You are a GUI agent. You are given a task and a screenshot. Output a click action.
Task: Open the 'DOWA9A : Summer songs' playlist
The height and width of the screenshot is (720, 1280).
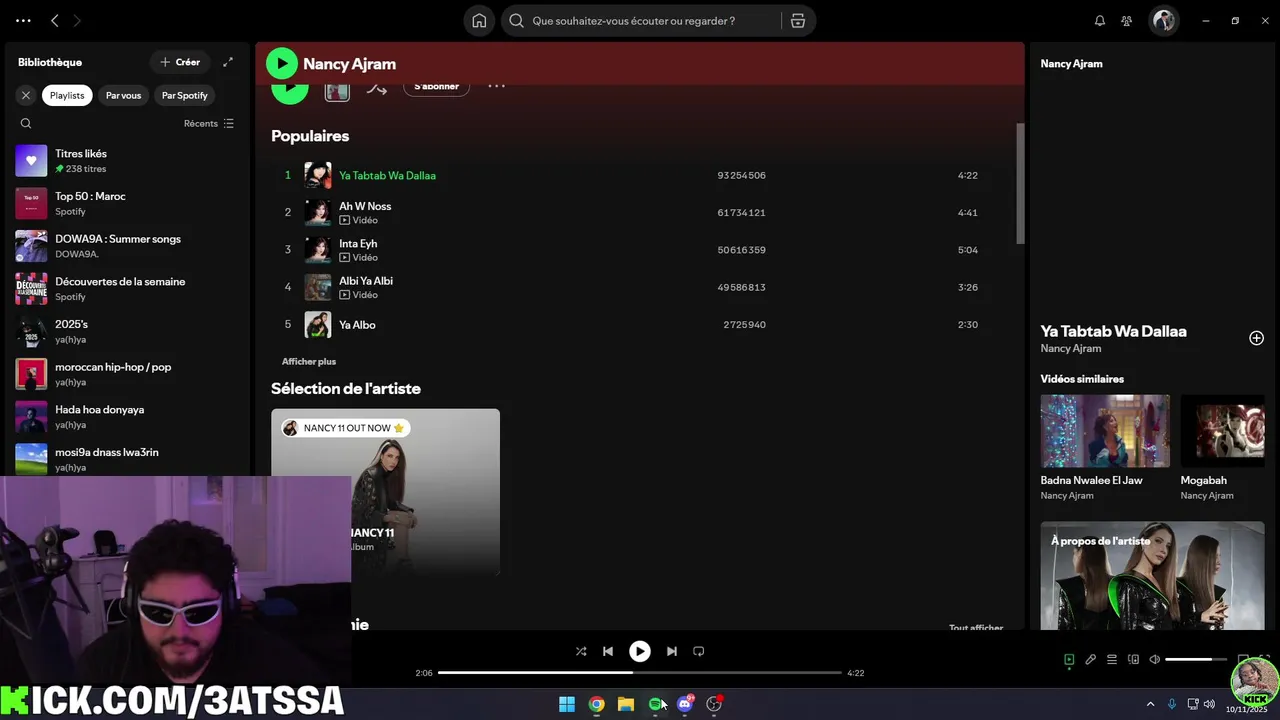click(x=127, y=246)
